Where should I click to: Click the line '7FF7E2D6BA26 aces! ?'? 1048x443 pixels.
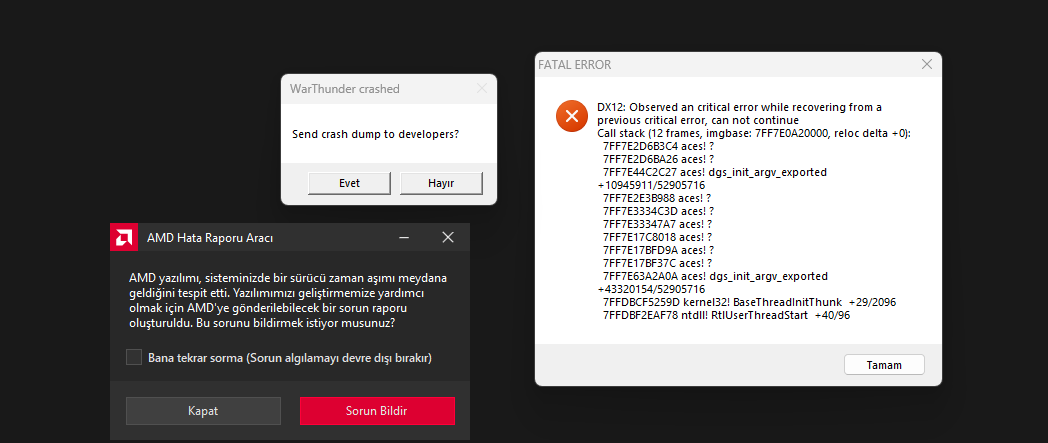[x=658, y=159]
